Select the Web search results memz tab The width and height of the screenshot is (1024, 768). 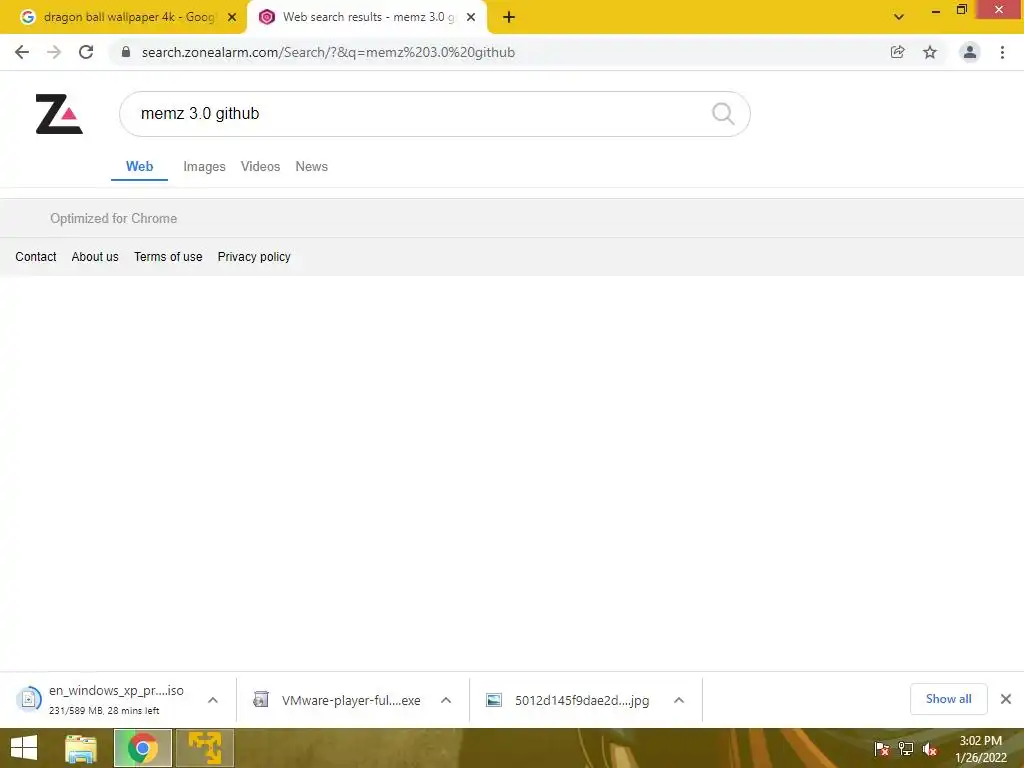coord(369,17)
